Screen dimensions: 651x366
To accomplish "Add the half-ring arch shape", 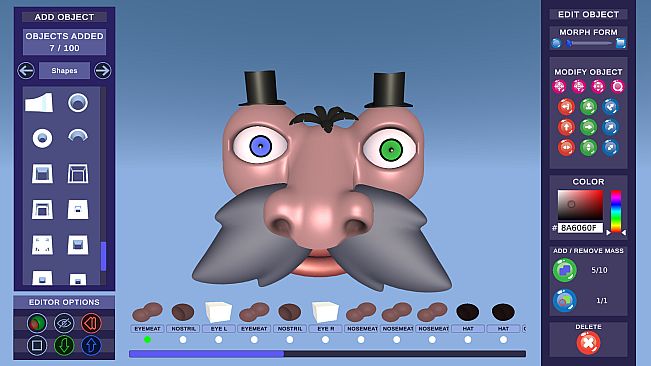I will pyautogui.click(x=78, y=136).
